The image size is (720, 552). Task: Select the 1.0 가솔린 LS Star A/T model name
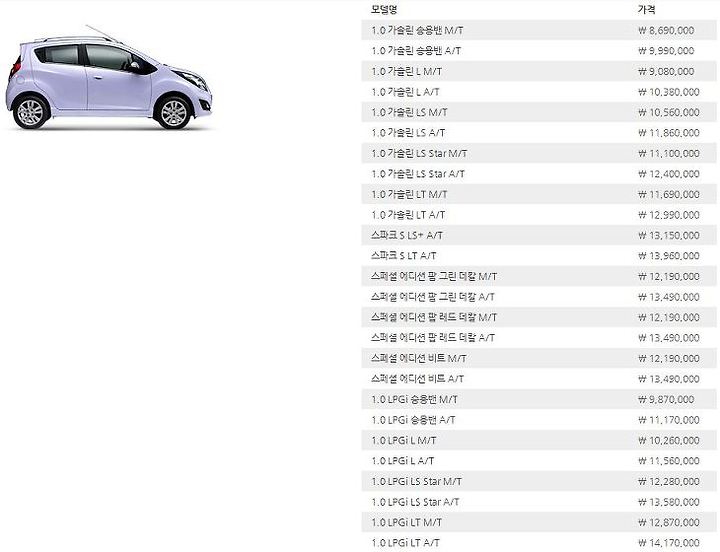(418, 174)
